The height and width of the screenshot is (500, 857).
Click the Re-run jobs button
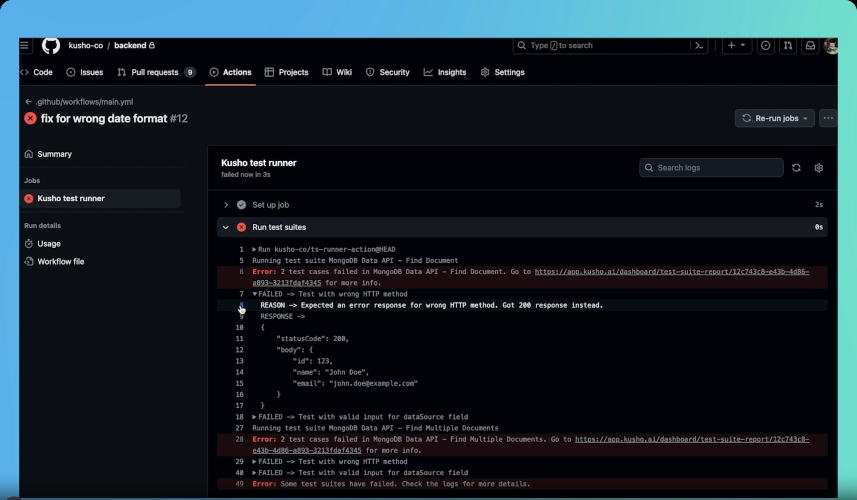click(x=774, y=118)
